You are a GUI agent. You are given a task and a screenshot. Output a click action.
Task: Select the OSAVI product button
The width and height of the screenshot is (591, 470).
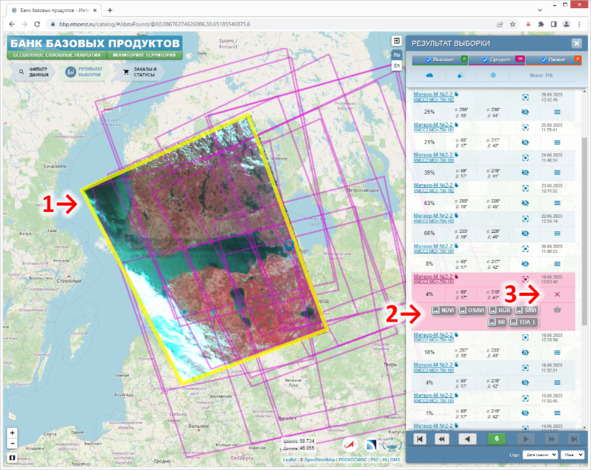[x=472, y=310]
